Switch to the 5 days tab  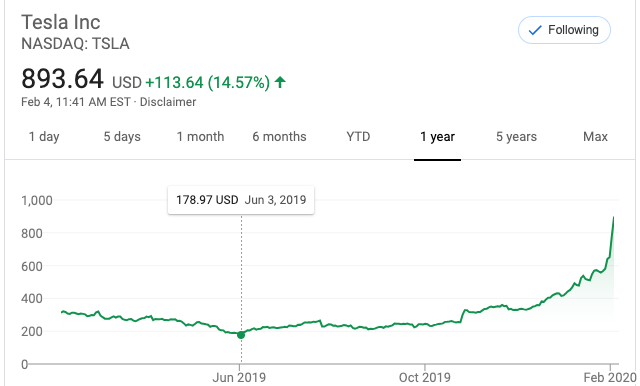tap(122, 137)
